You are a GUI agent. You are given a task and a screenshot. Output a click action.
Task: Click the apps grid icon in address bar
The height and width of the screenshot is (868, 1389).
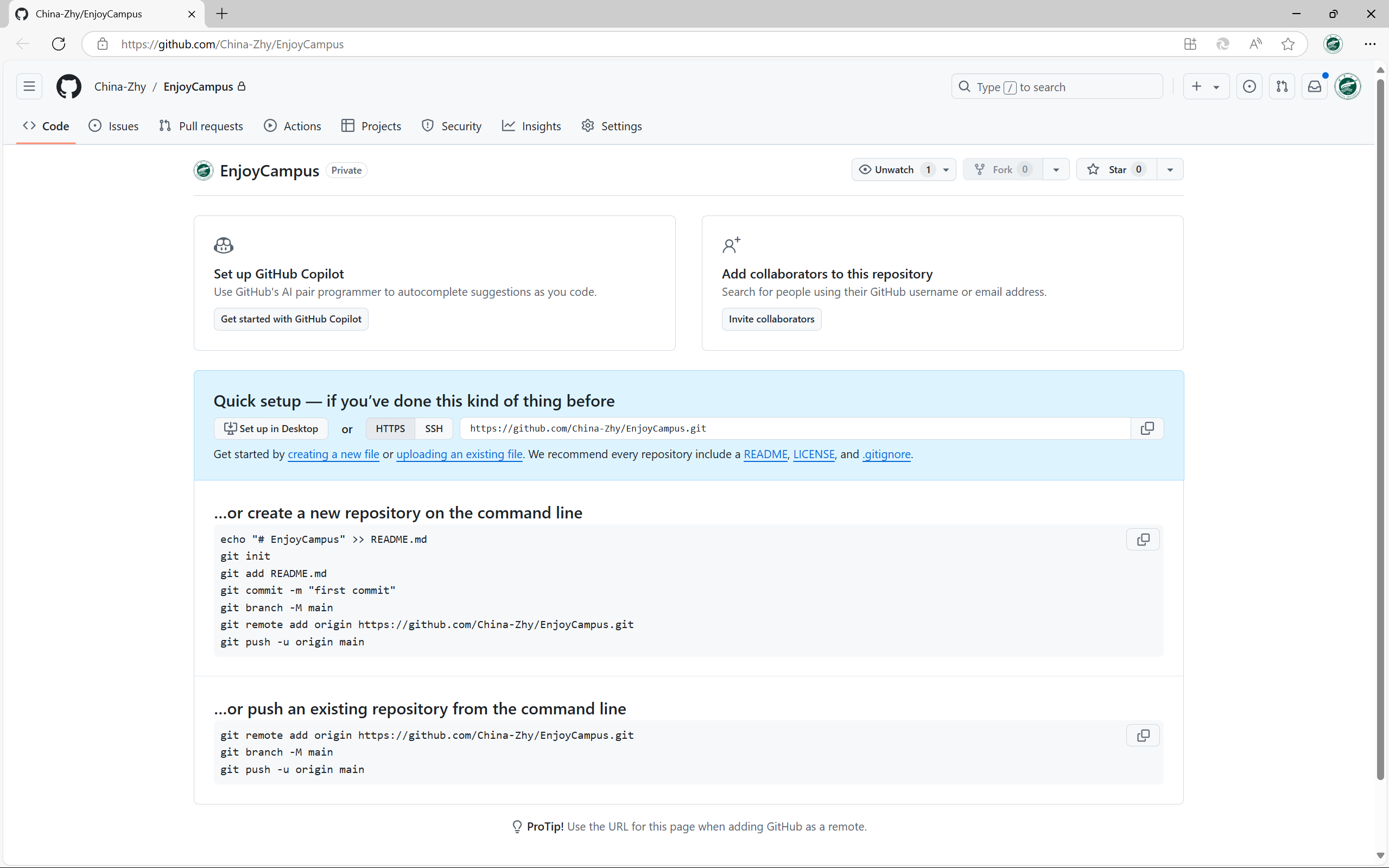[1190, 44]
